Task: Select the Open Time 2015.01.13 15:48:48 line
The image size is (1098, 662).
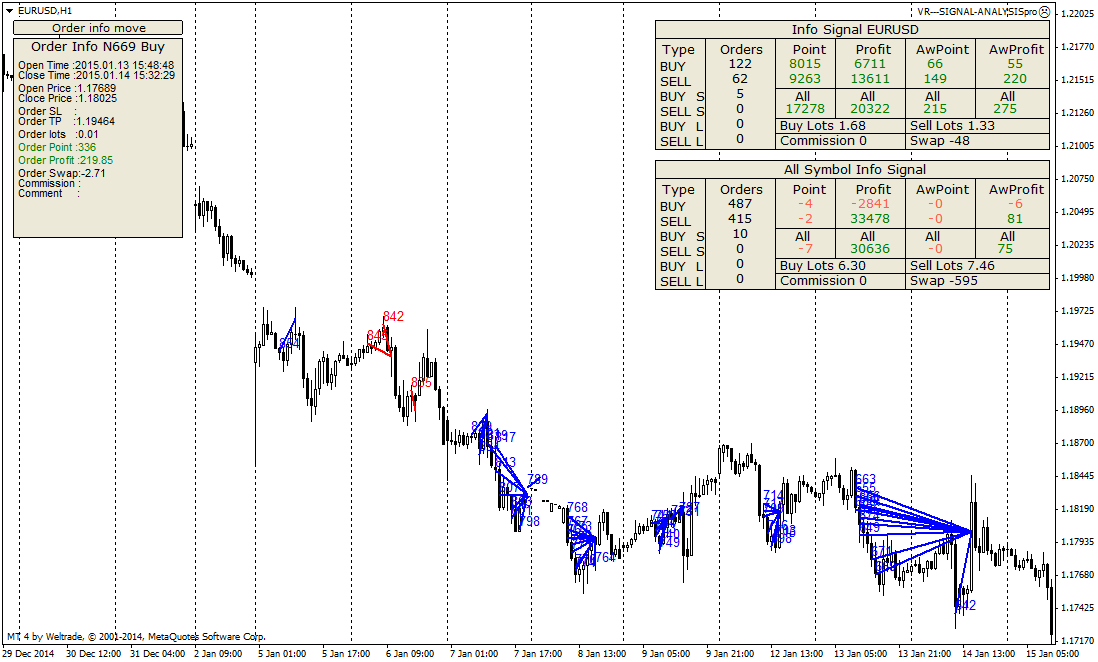Action: (96, 65)
